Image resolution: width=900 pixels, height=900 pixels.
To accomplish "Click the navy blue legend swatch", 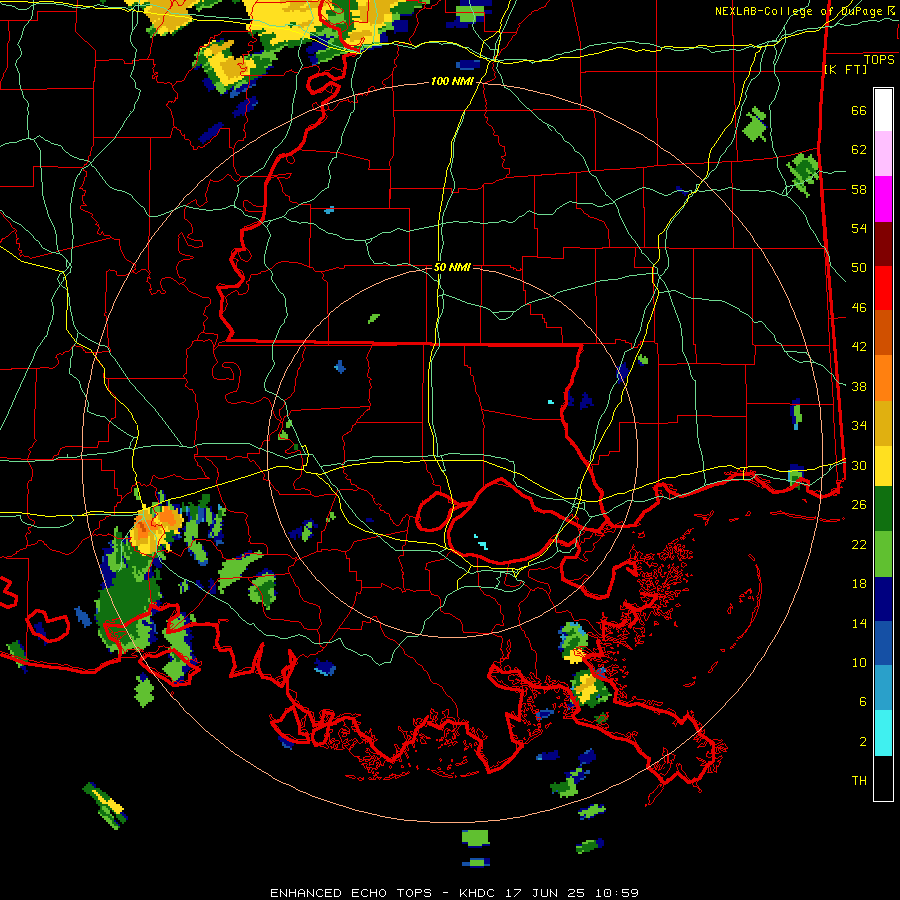I will pyautogui.click(x=883, y=599).
